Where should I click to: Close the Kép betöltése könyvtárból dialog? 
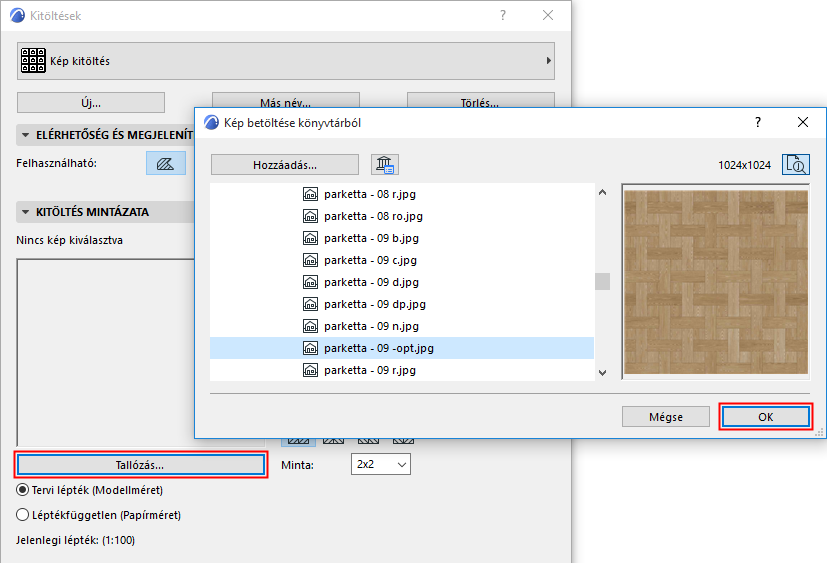803,122
